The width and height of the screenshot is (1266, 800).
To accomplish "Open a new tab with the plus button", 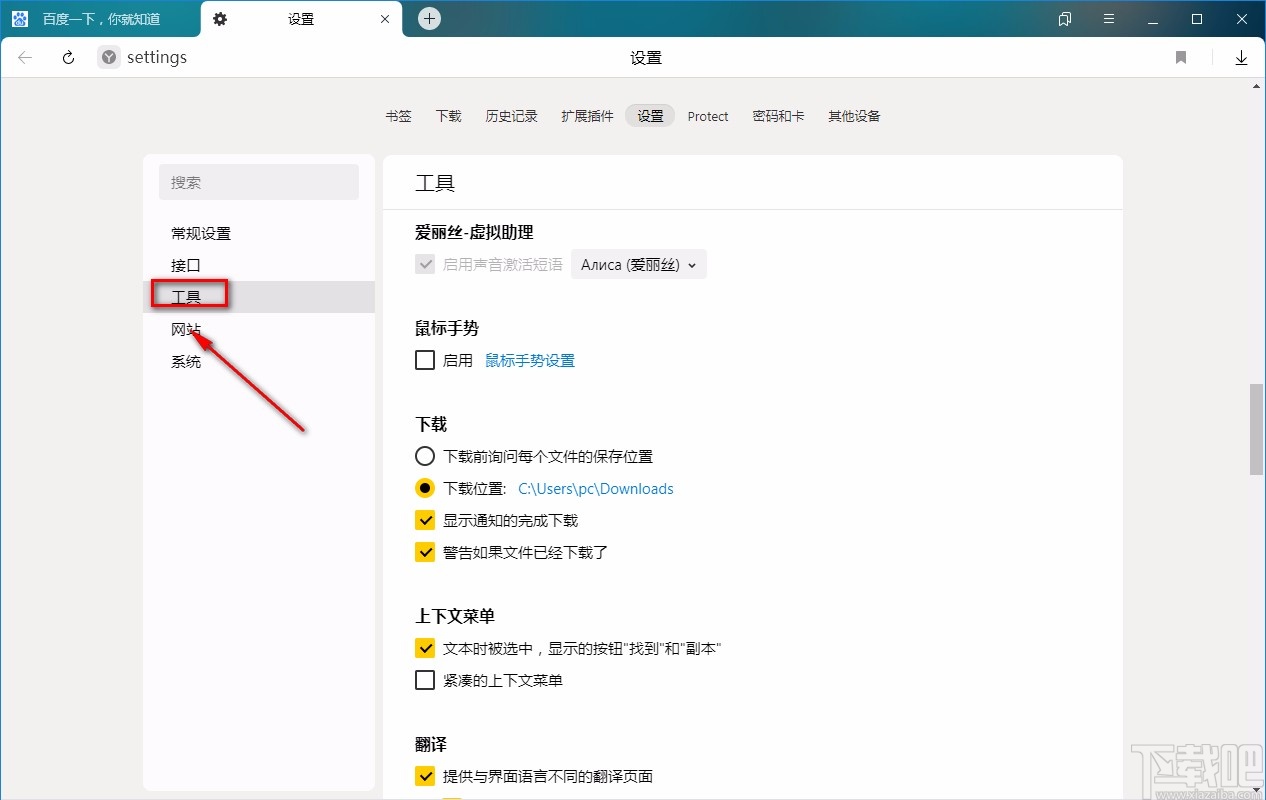I will coord(429,17).
